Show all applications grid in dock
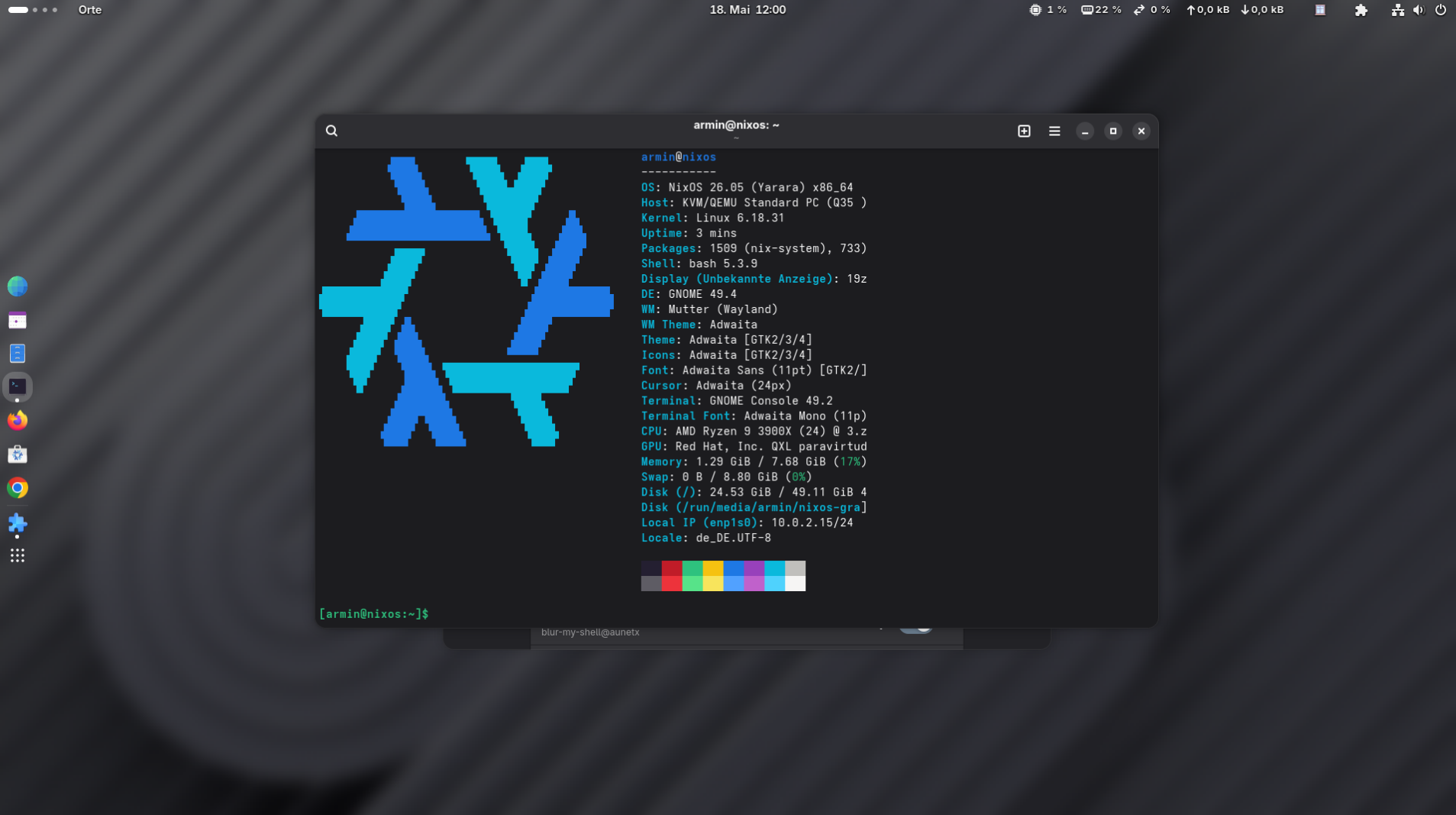 [18, 555]
